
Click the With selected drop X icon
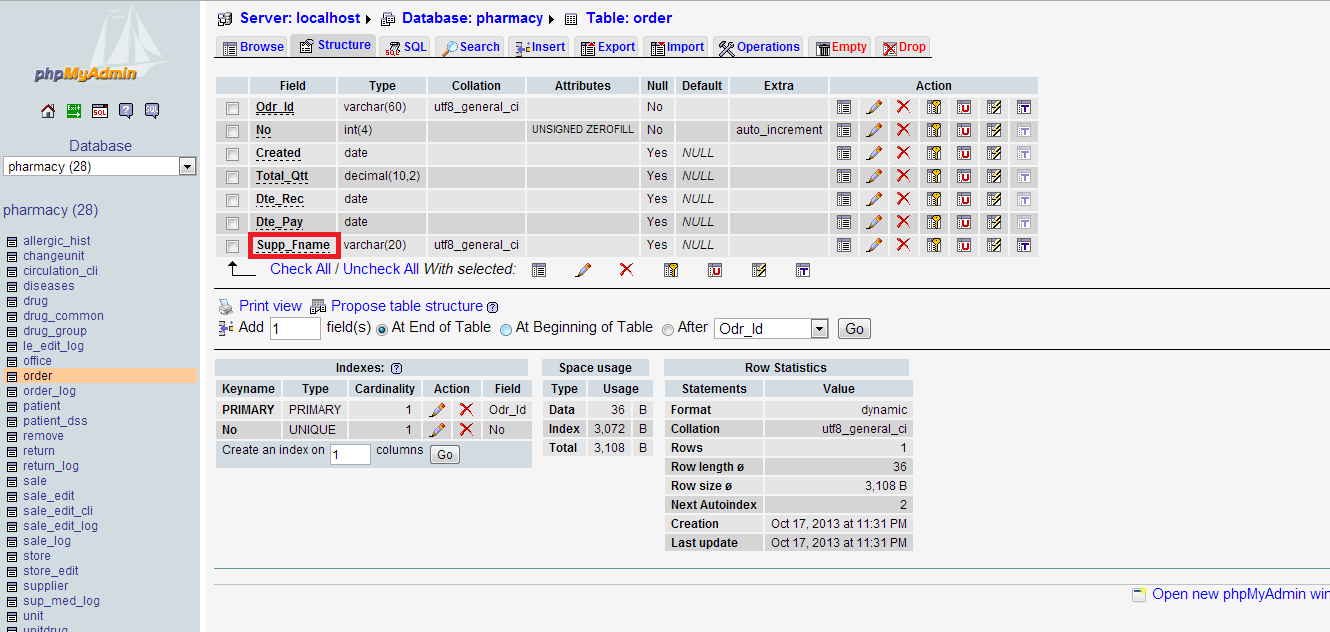(627, 270)
